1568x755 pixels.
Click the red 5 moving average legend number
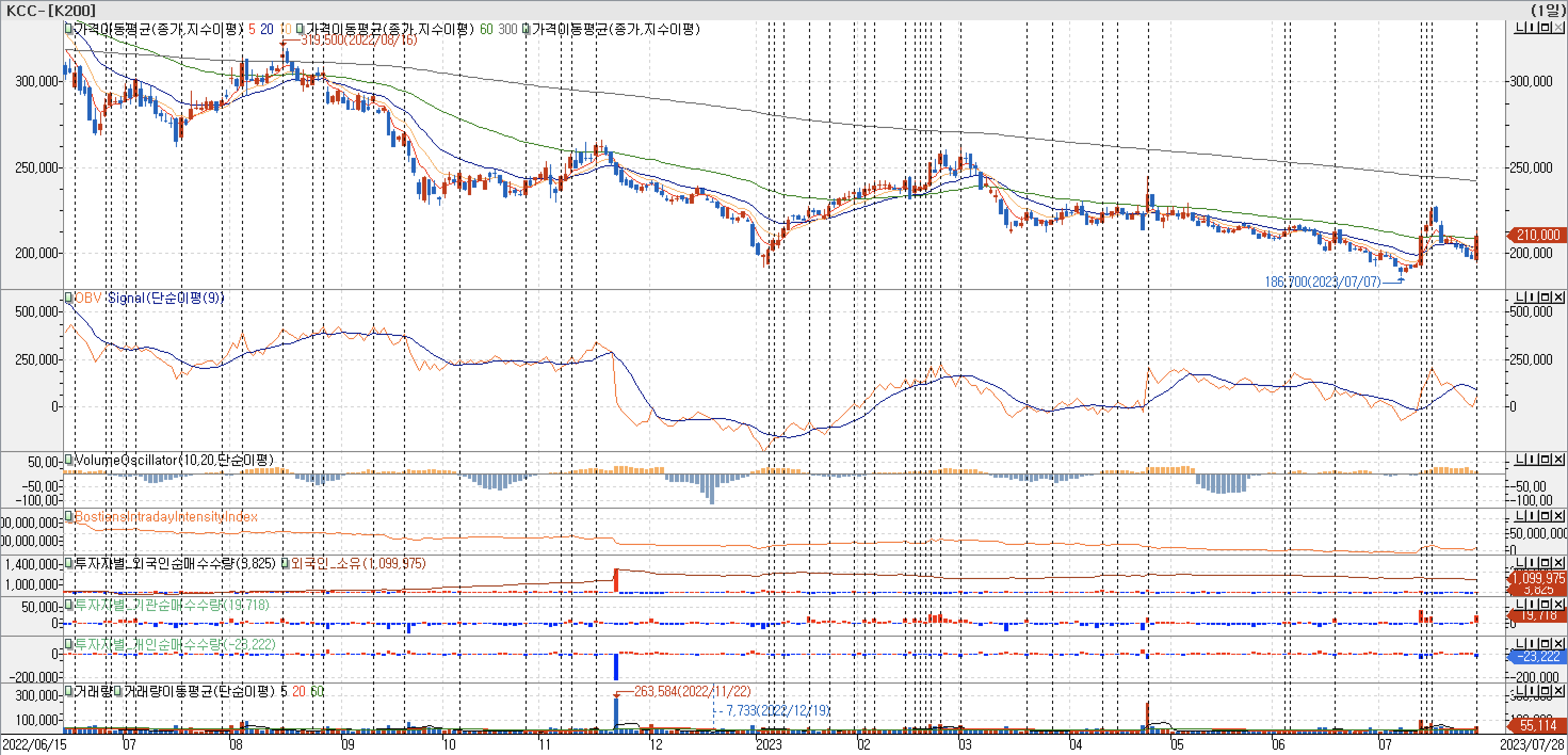coord(252,29)
